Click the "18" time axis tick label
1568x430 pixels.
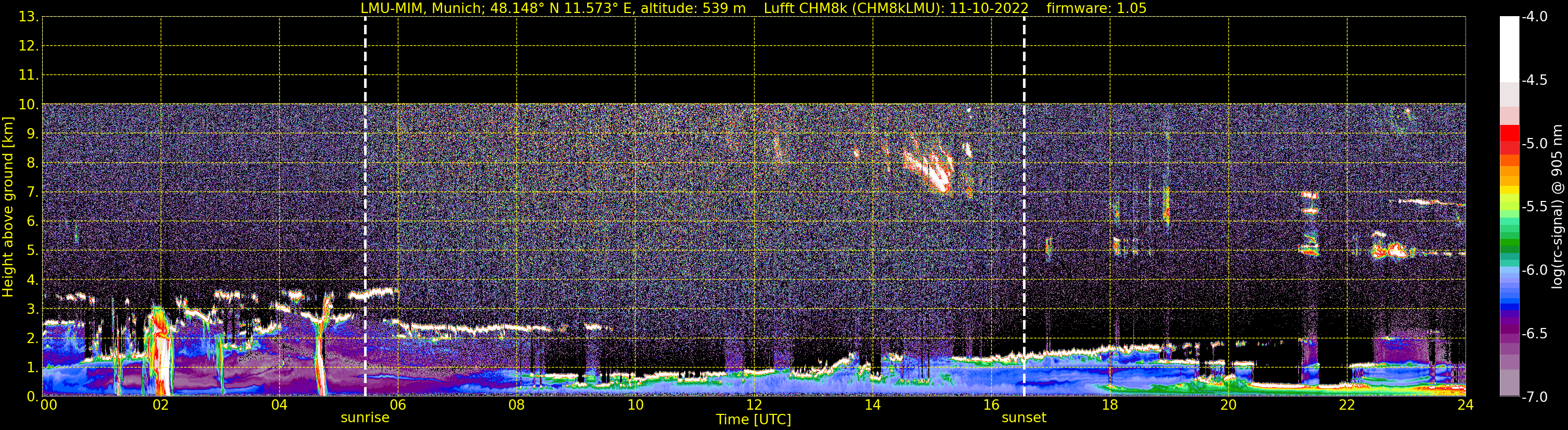pyautogui.click(x=1110, y=405)
